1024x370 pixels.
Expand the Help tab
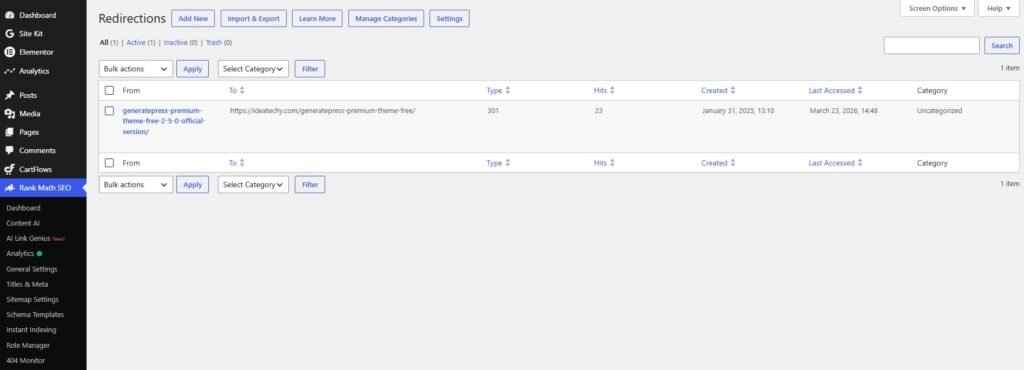tap(999, 8)
